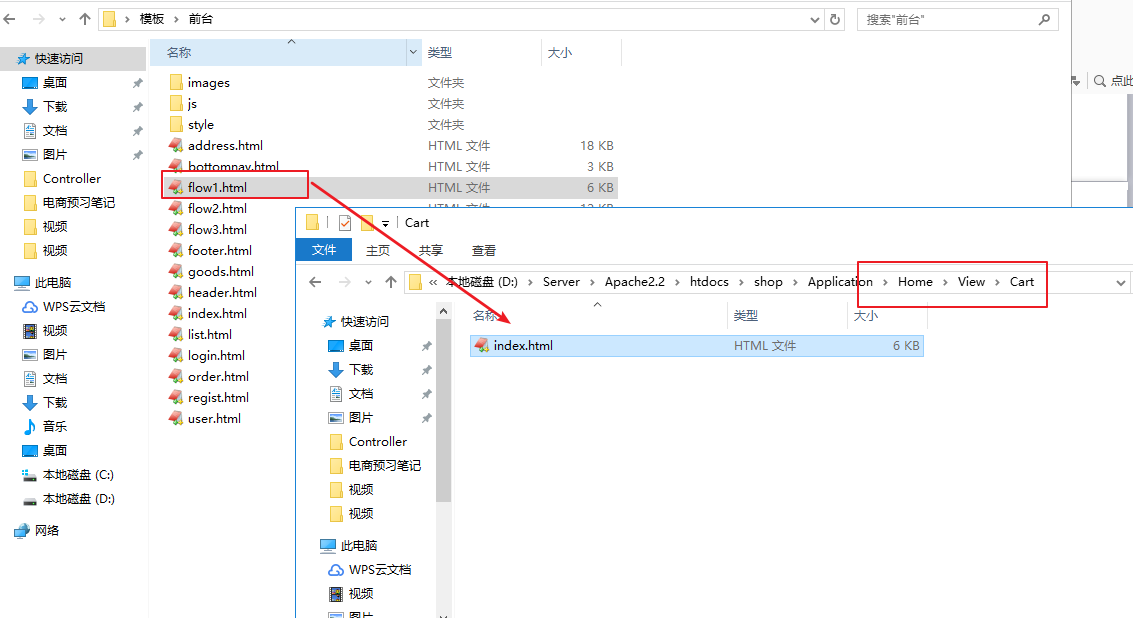Click the htdocs breadcrumb in the path
The height and width of the screenshot is (618, 1133).
pos(710,282)
